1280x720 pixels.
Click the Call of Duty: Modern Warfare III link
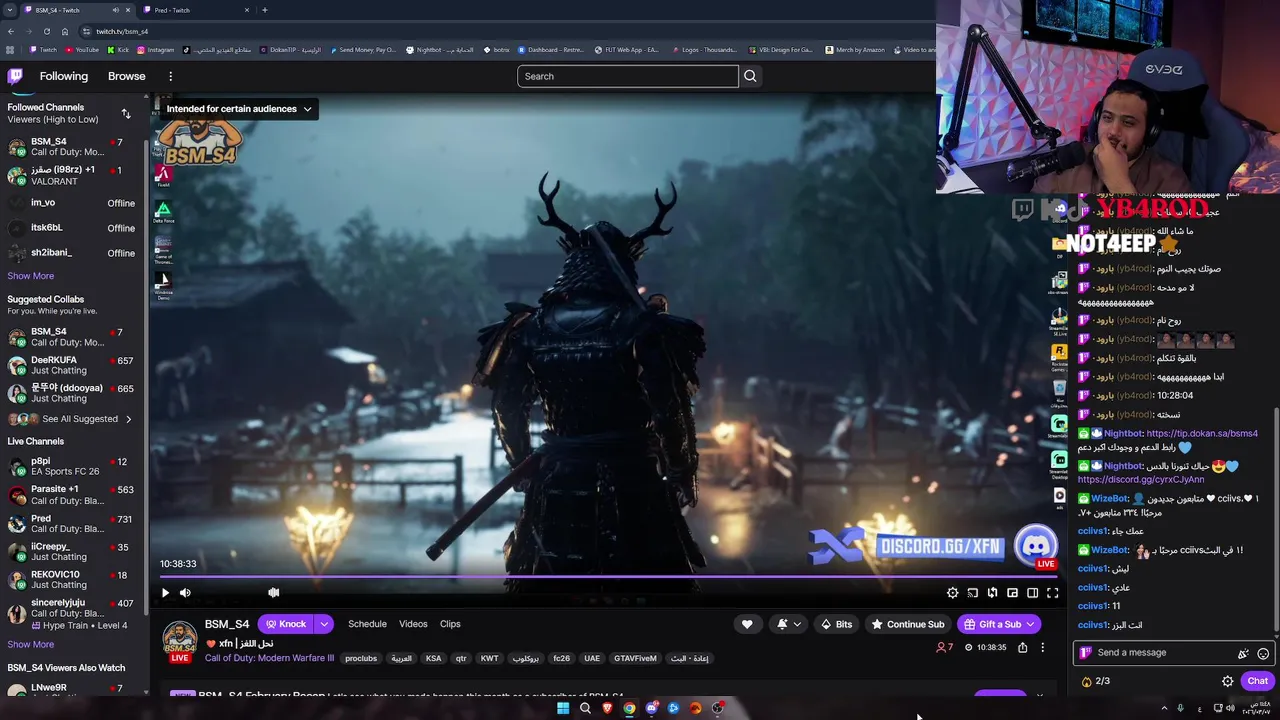coord(269,658)
